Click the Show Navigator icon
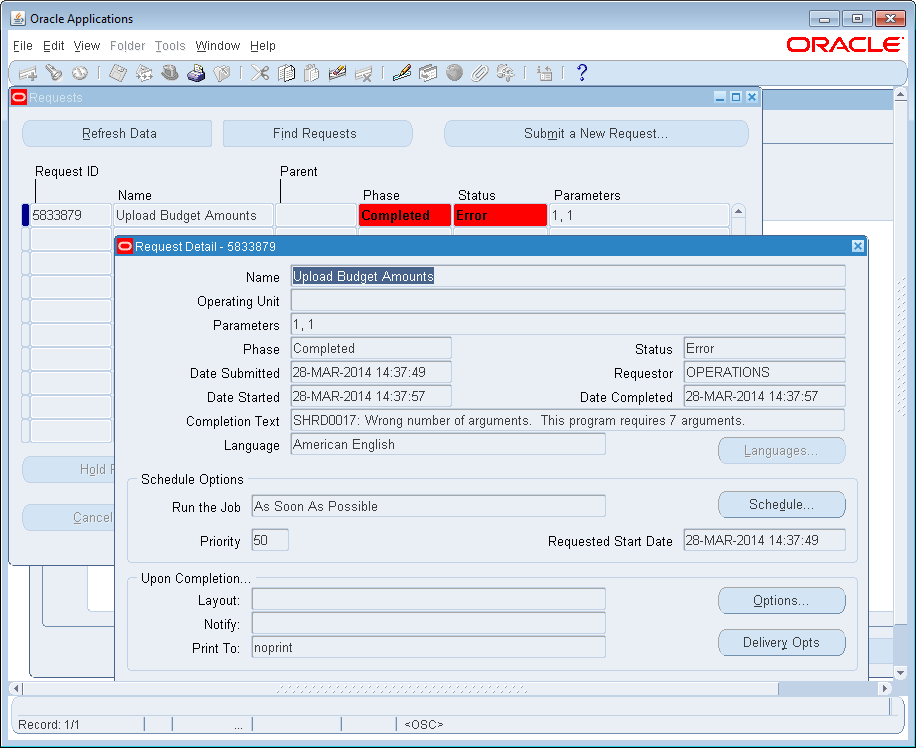 79,73
